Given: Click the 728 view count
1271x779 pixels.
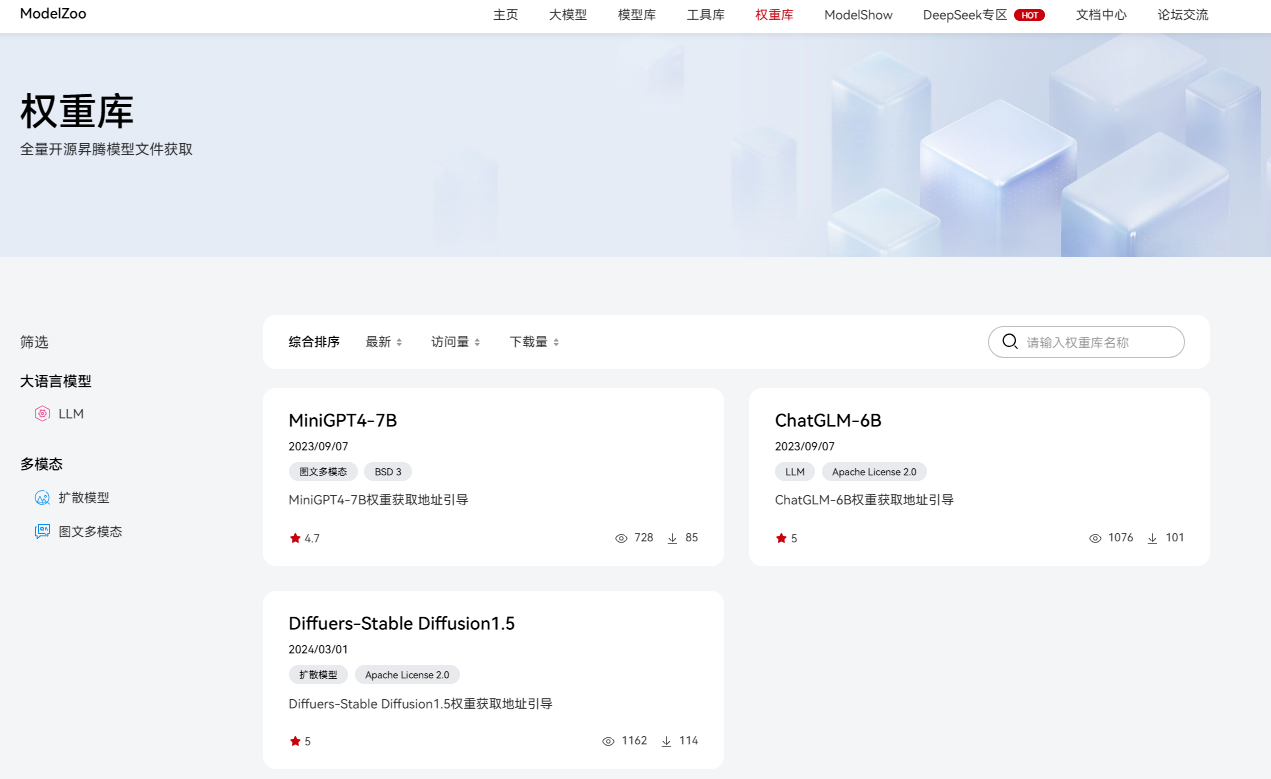Looking at the screenshot, I should (644, 538).
